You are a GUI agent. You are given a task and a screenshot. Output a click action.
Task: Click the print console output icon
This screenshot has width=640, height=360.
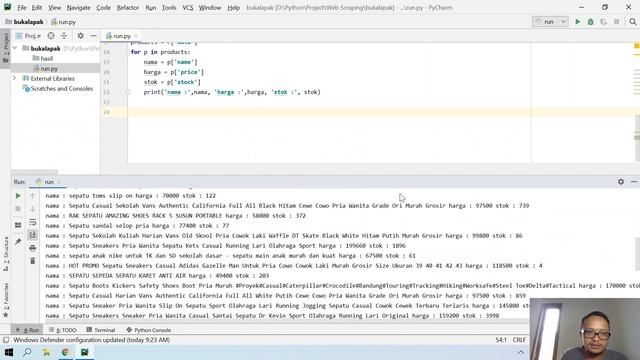tap(33, 248)
